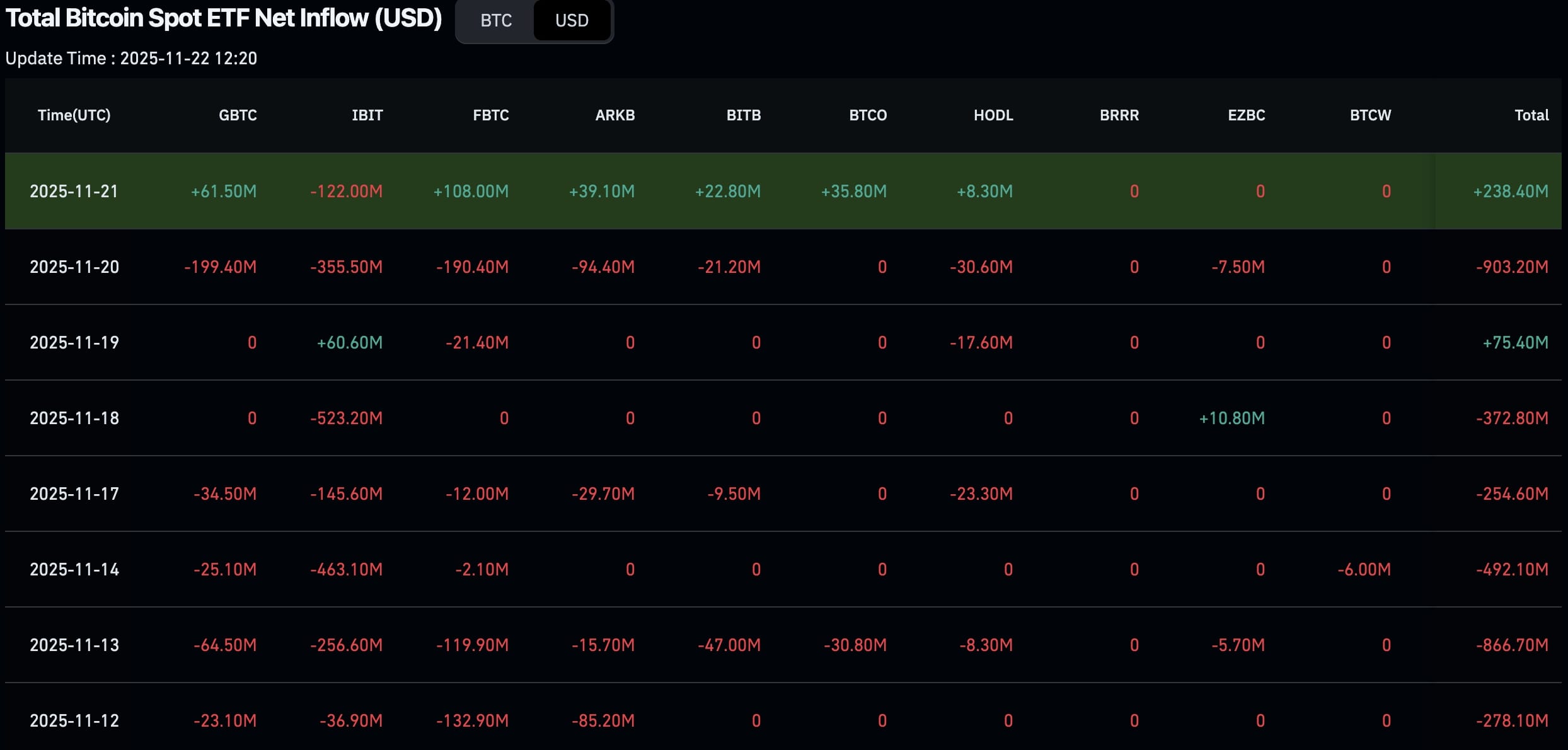The width and height of the screenshot is (1568, 750).
Task: Click the HODL column header
Action: (x=993, y=115)
